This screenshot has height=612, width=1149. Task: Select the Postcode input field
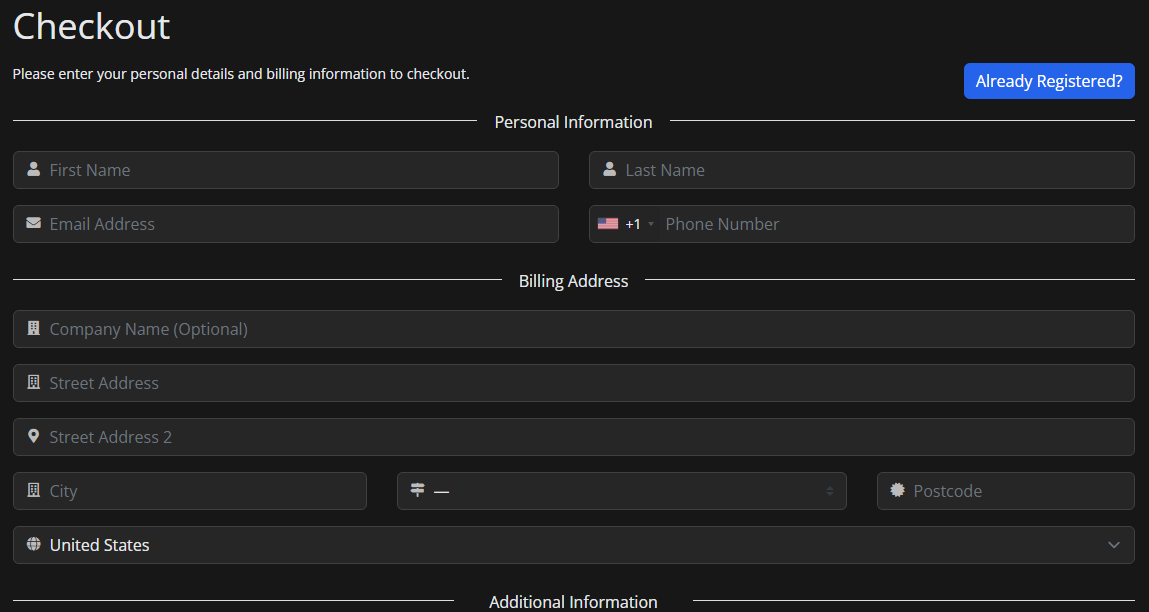point(1015,491)
